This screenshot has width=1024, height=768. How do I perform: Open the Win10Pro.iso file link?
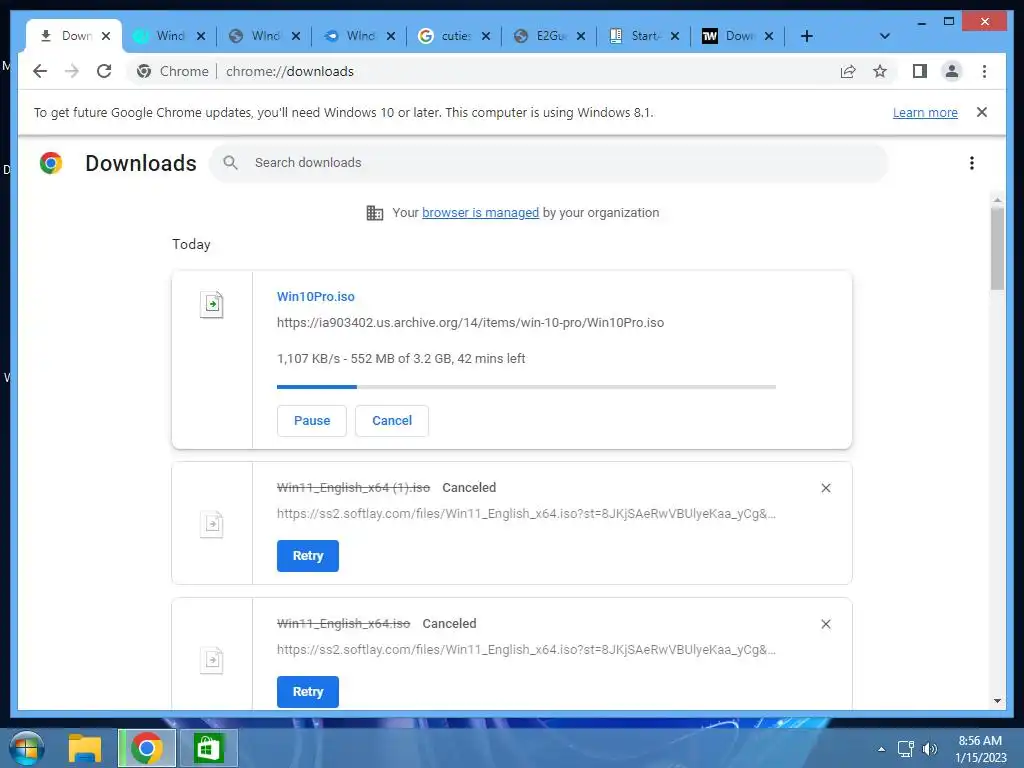[315, 296]
